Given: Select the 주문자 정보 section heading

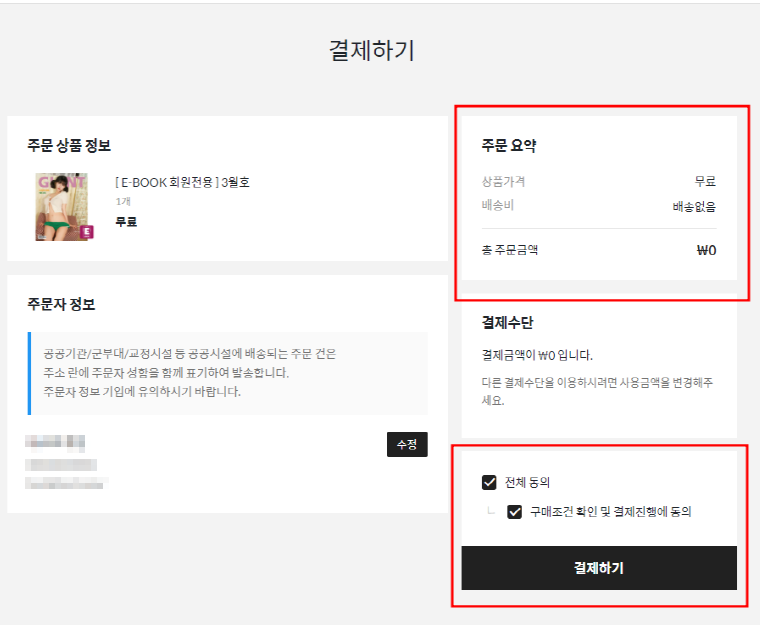Looking at the screenshot, I should tap(61, 304).
